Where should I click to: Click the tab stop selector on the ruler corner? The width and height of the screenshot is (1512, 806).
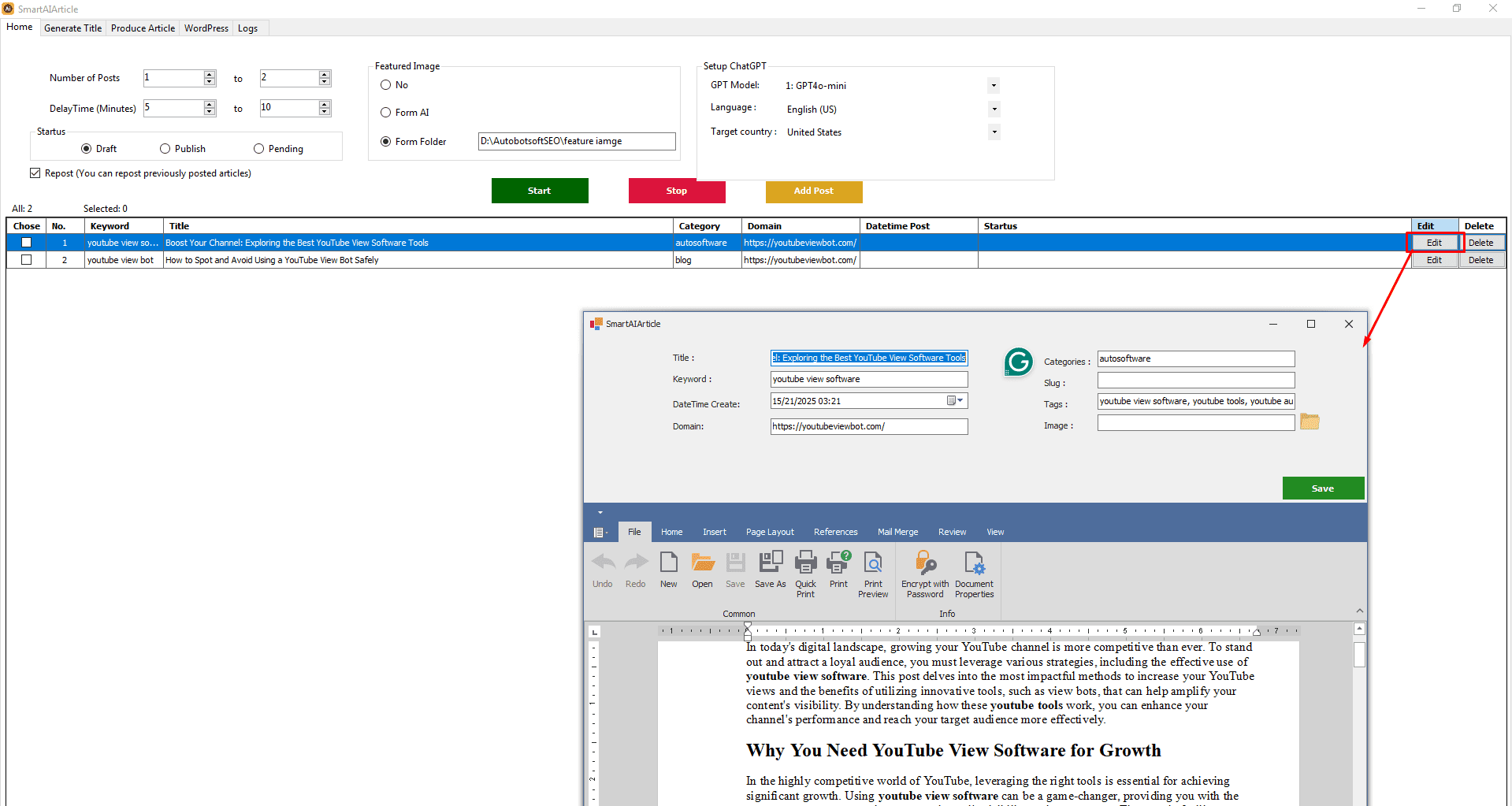point(595,632)
